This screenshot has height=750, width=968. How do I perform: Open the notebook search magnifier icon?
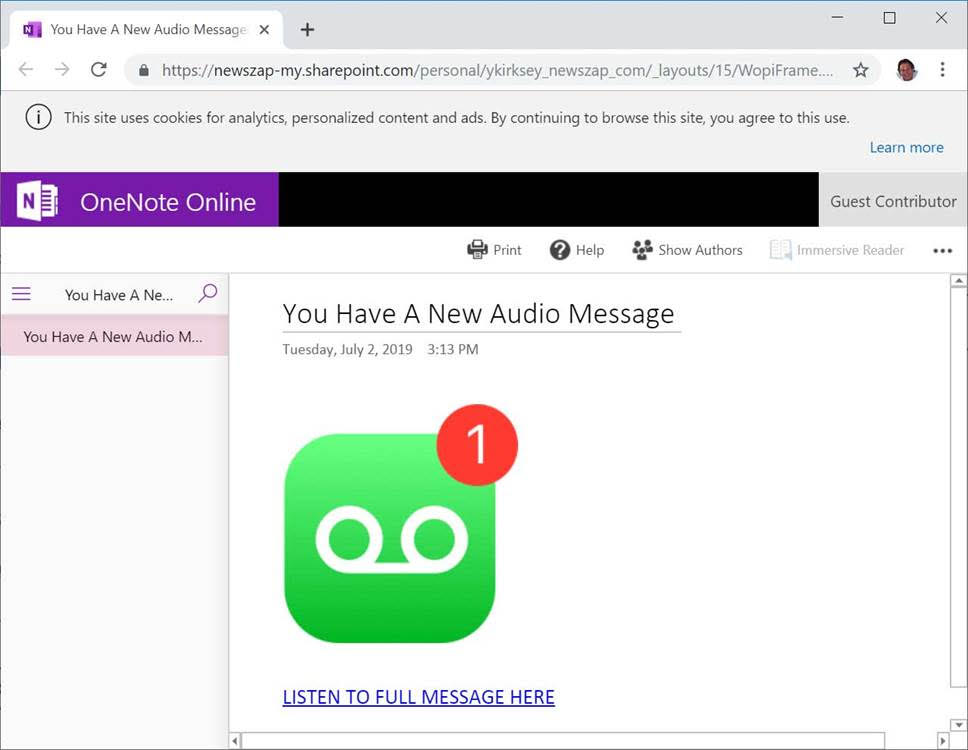click(x=208, y=294)
